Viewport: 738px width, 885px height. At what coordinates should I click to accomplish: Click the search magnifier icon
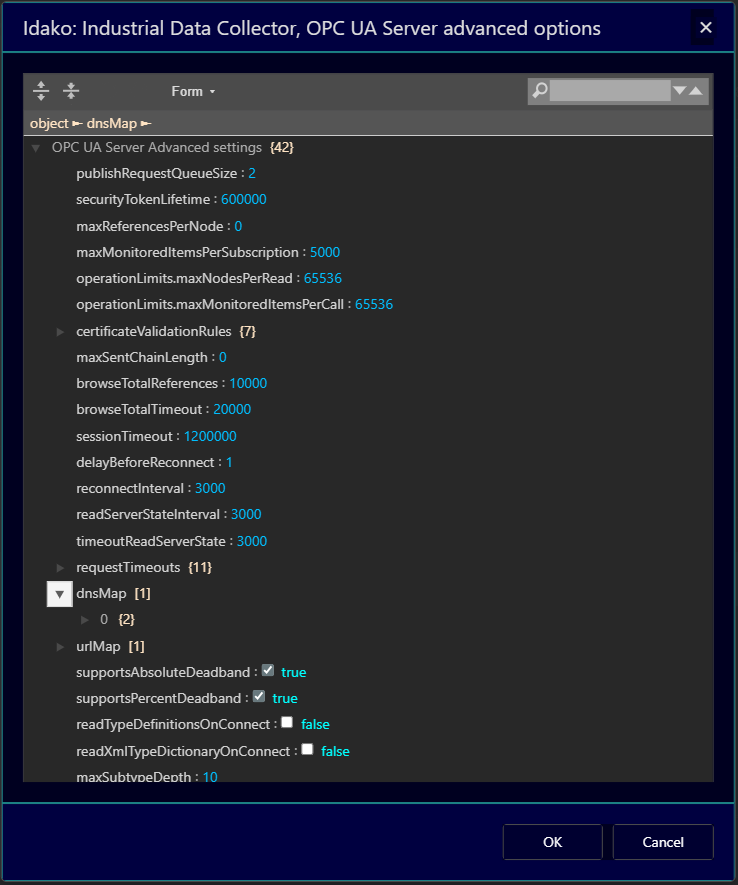[540, 91]
